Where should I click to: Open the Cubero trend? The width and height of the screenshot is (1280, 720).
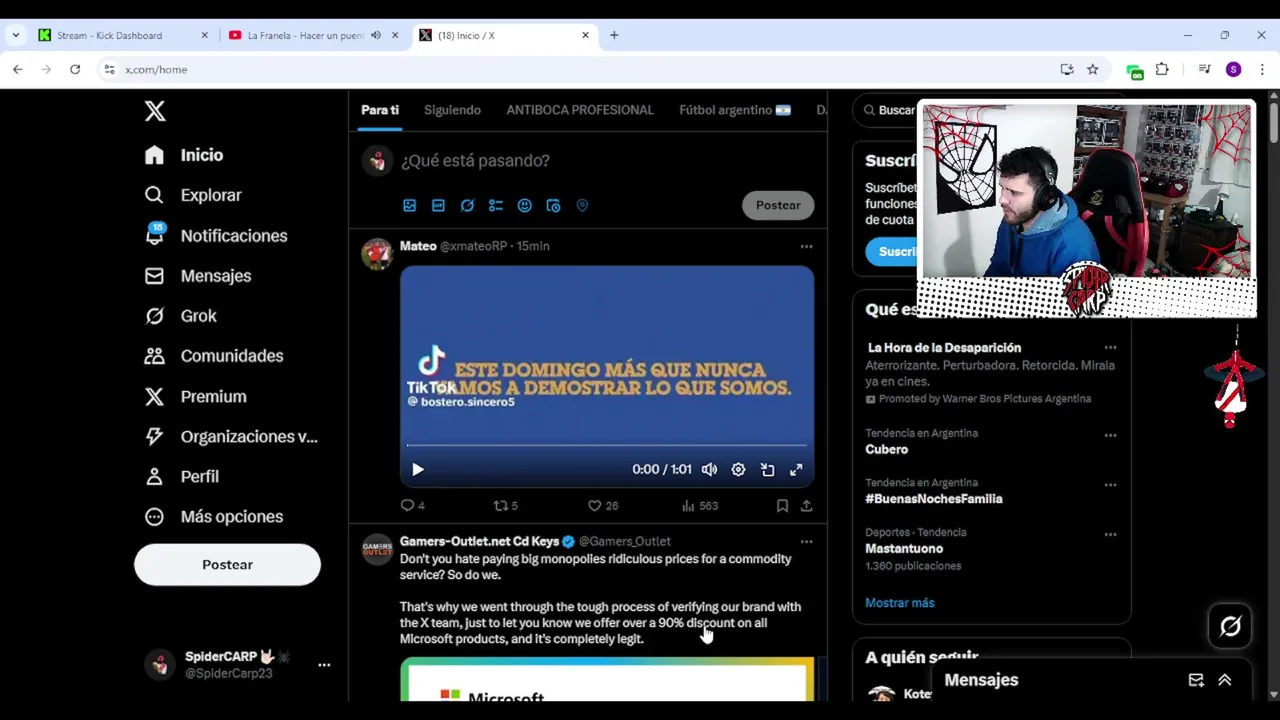[x=887, y=449]
